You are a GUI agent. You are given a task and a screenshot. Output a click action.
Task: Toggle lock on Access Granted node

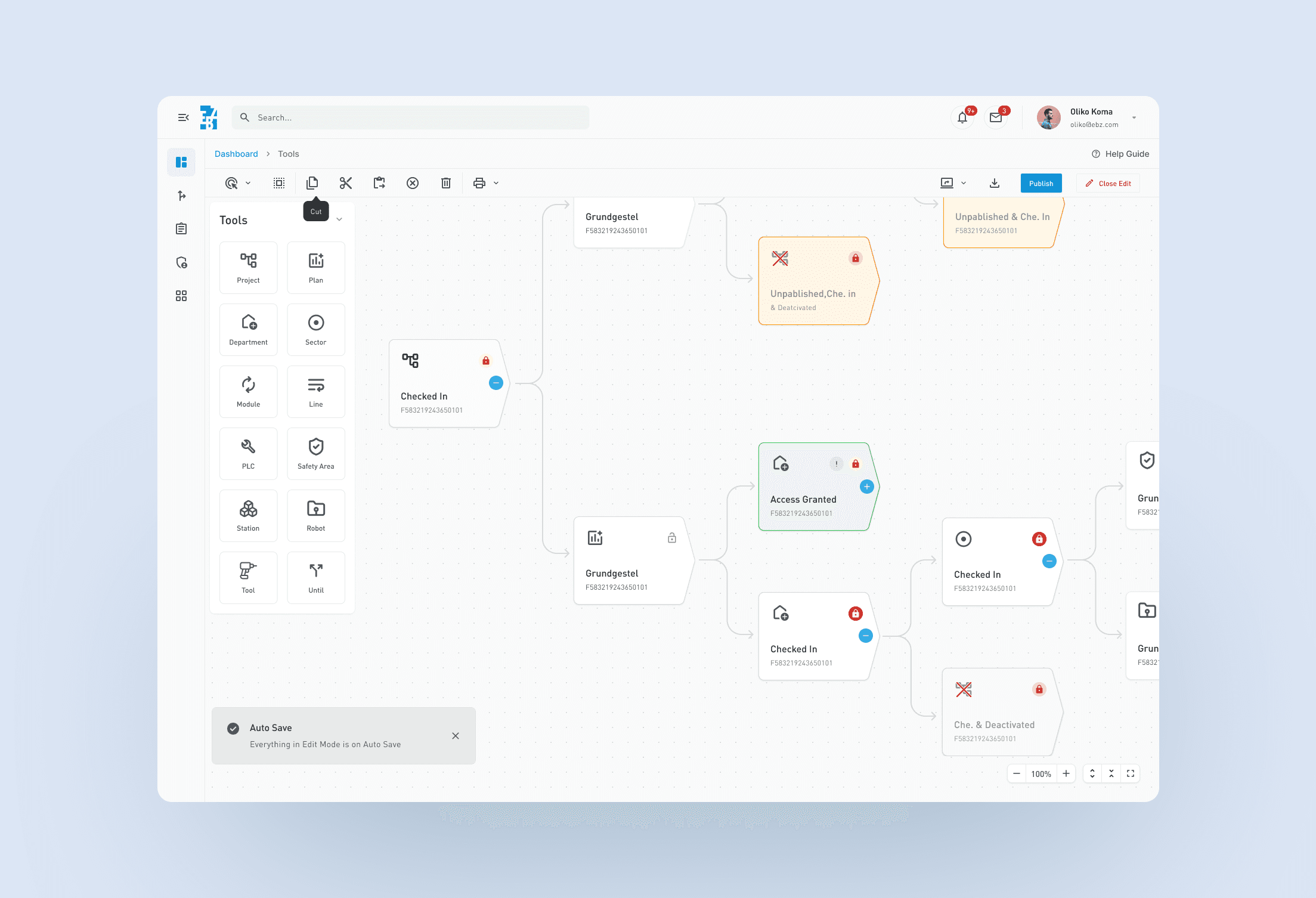[856, 464]
